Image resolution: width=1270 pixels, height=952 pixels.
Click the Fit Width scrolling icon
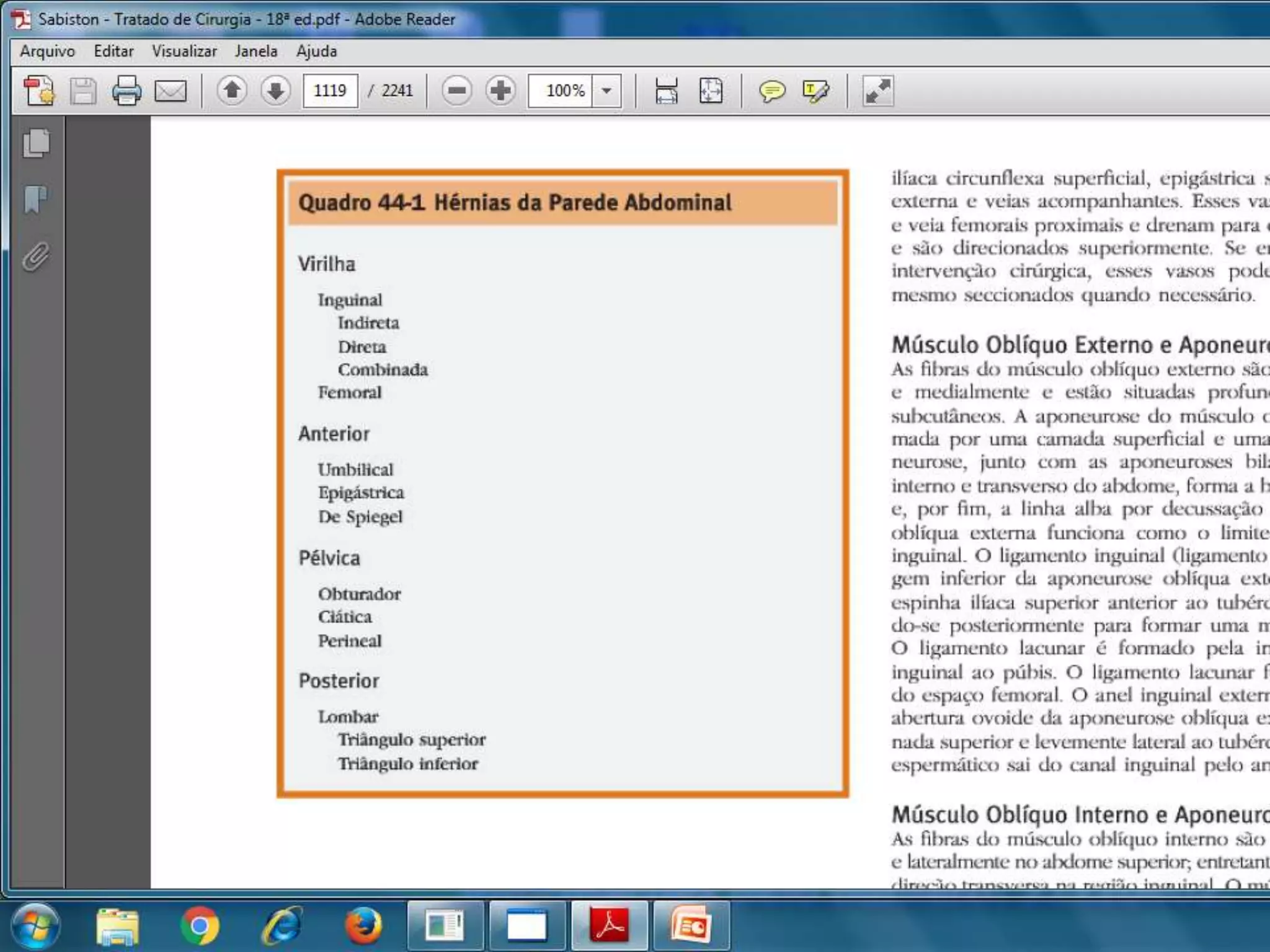pos(667,91)
